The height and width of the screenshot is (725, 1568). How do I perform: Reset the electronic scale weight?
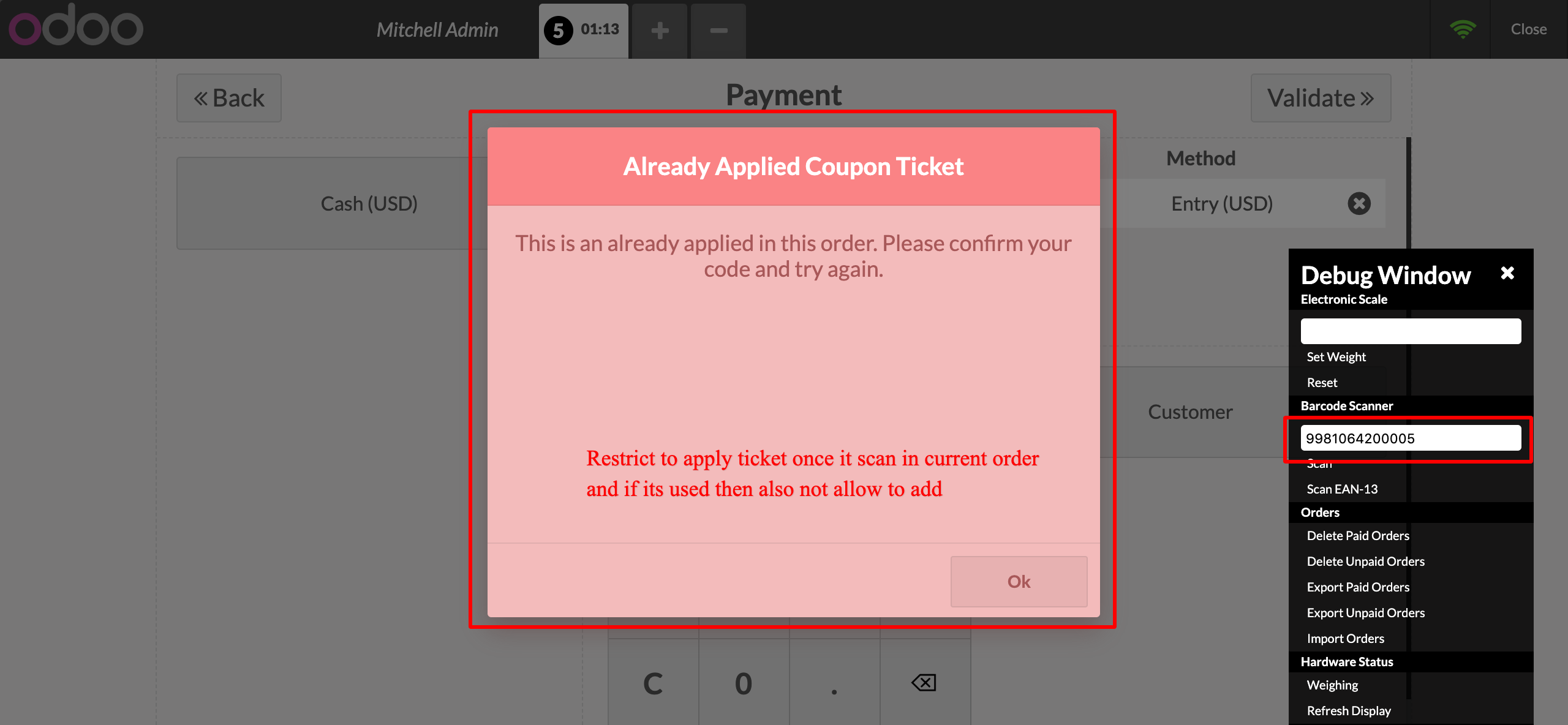click(1322, 383)
